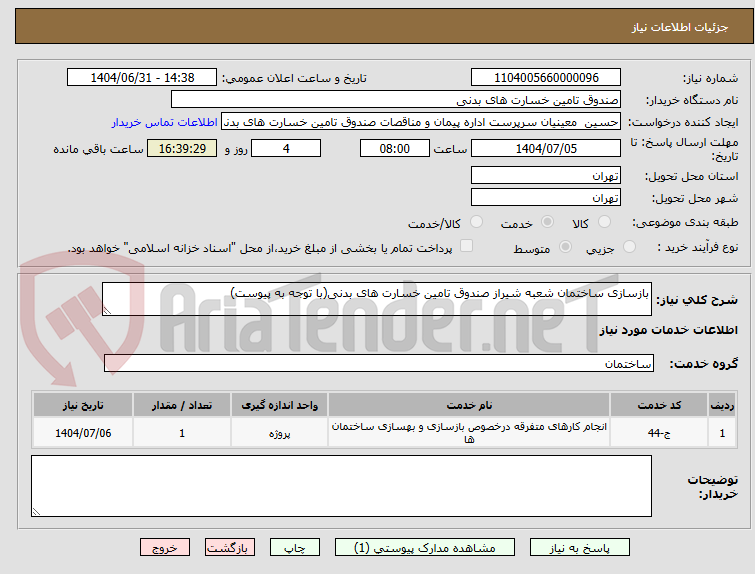Select the جزیی purchase type radio

coord(629,247)
